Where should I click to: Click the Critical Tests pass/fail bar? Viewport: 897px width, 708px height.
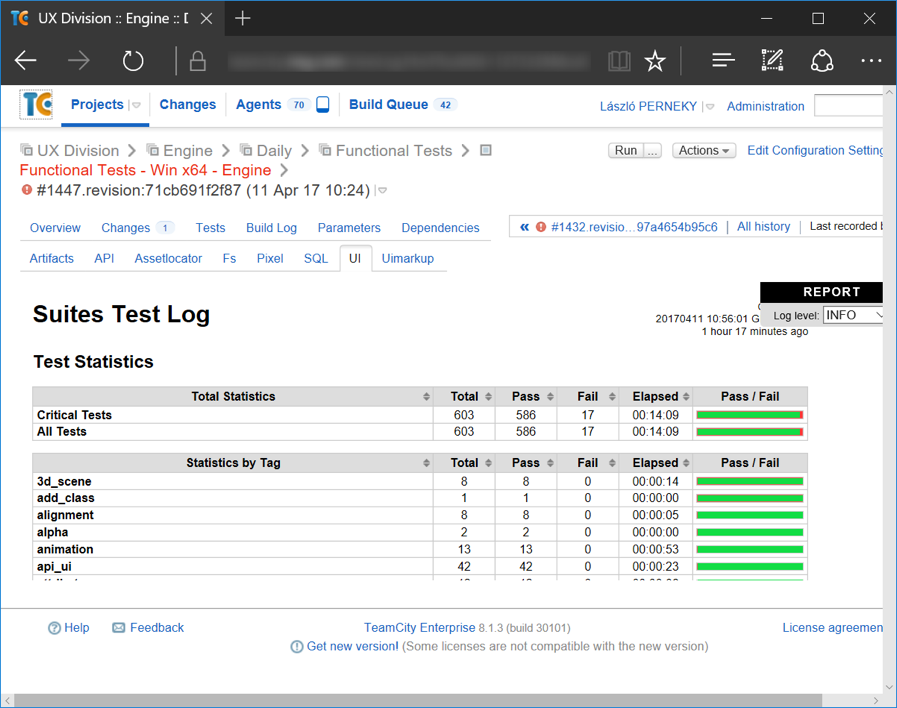pyautogui.click(x=749, y=415)
